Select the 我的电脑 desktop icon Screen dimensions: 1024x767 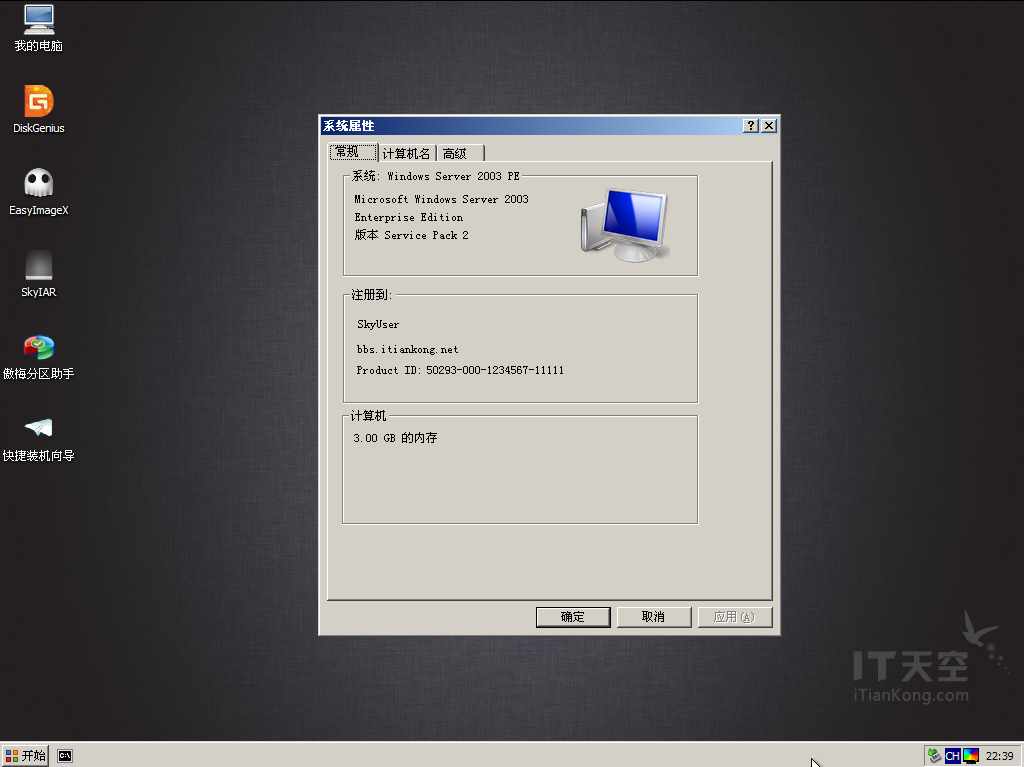39,28
